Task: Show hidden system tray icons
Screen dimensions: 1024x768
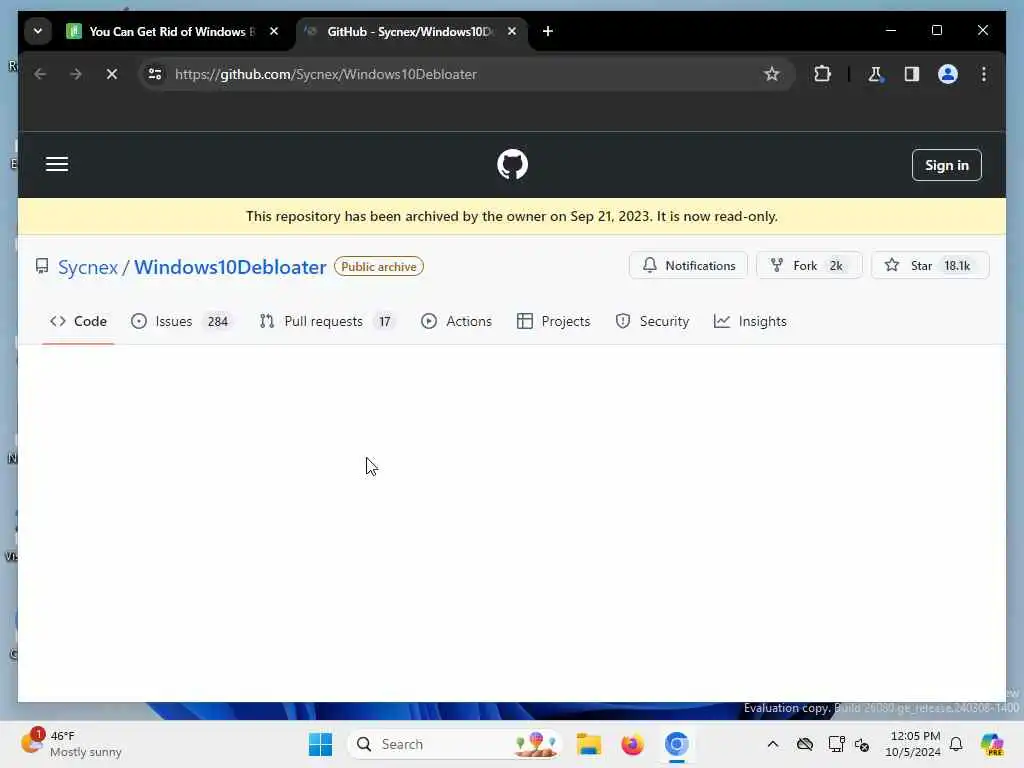Action: (x=773, y=744)
